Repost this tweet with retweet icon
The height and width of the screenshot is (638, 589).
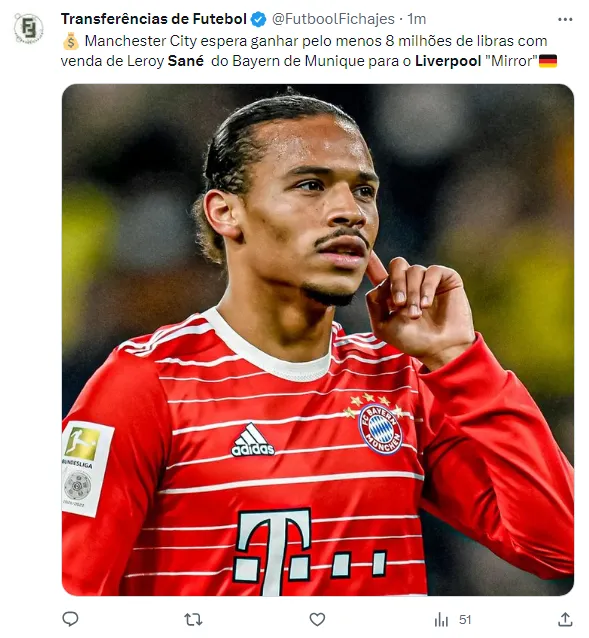[193, 620]
